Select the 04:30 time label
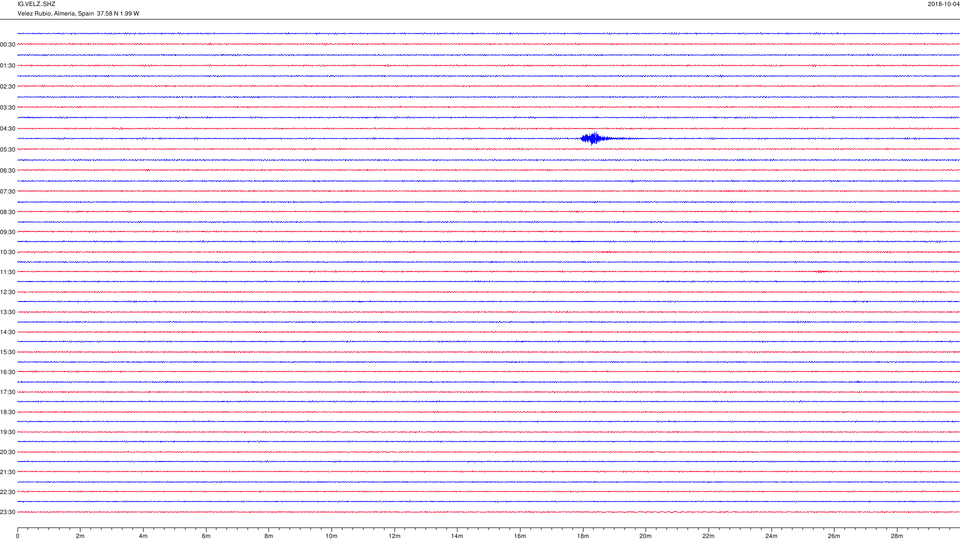Viewport: 960px width, 540px height. coord(7,129)
